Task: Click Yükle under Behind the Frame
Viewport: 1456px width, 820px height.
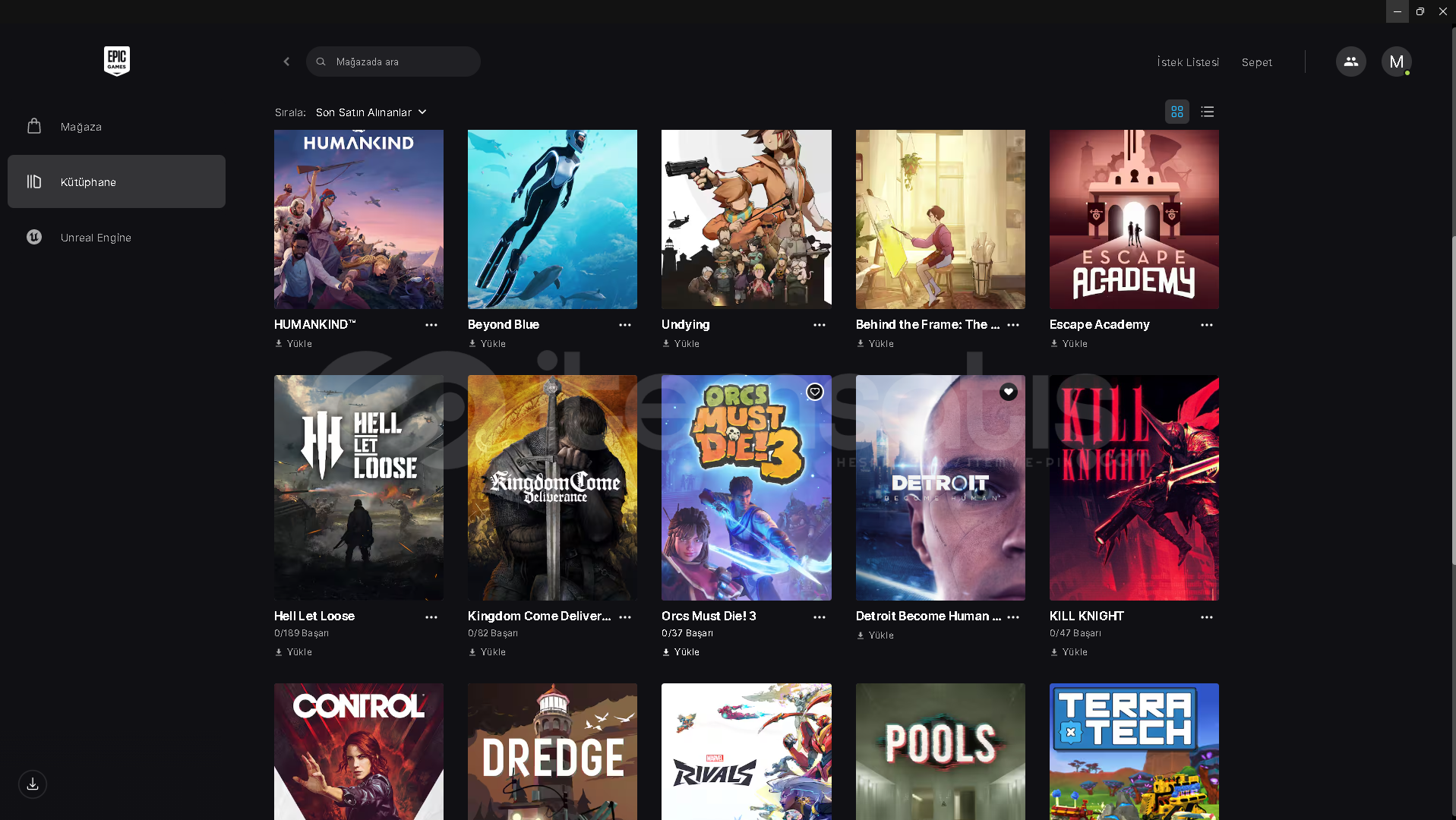Action: [875, 344]
